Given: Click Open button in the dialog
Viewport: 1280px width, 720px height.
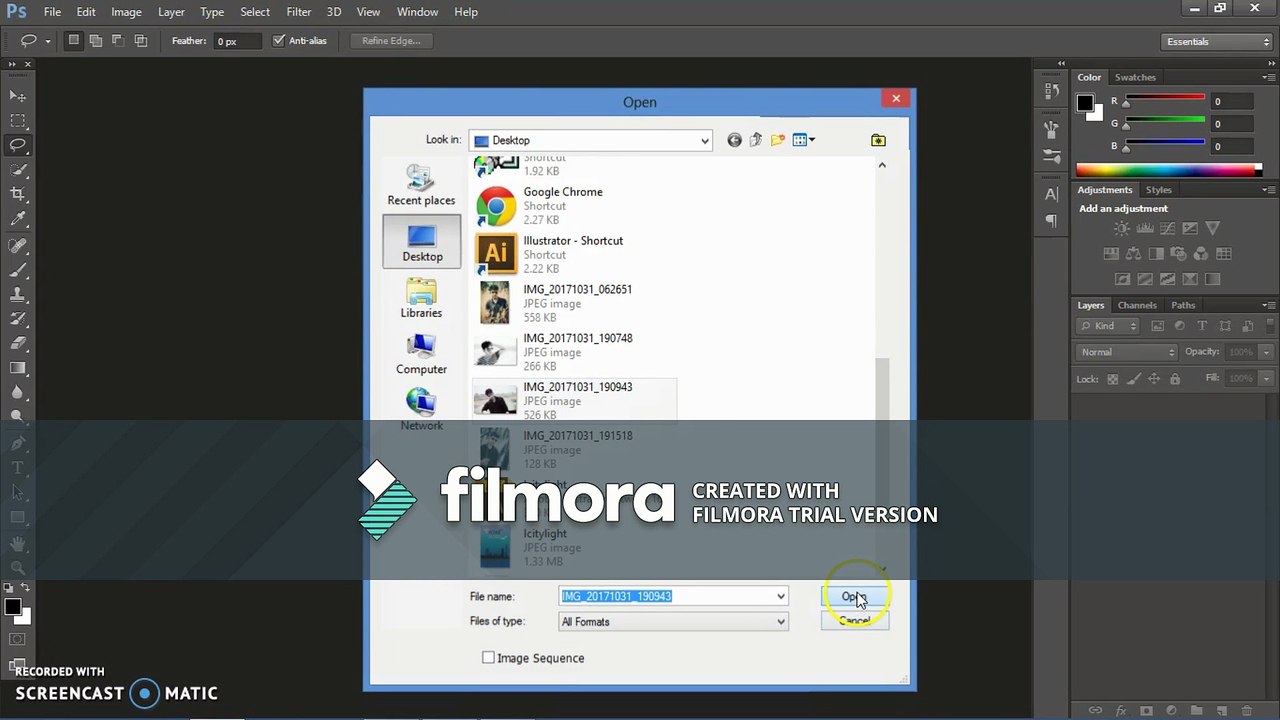Looking at the screenshot, I should (854, 596).
